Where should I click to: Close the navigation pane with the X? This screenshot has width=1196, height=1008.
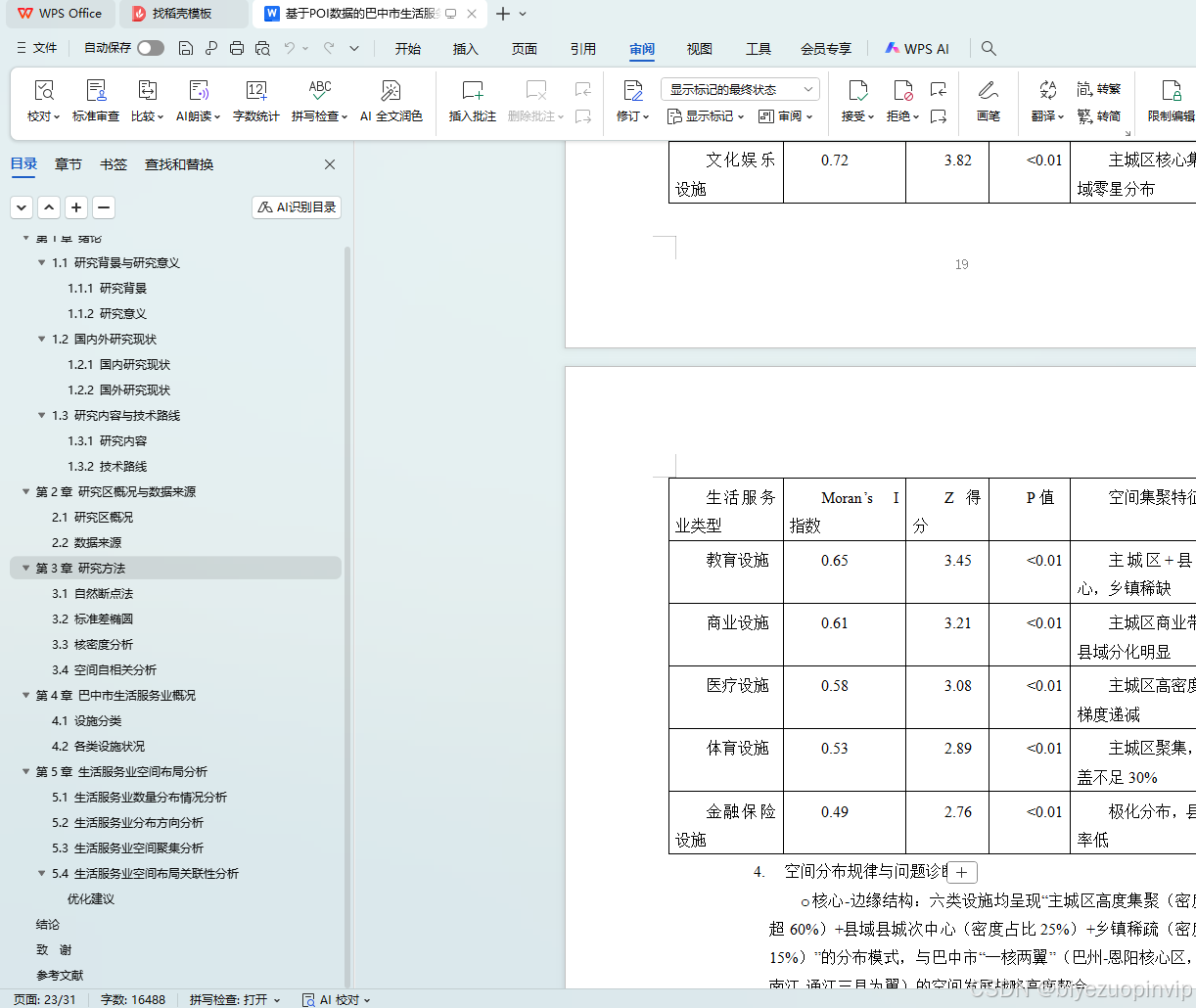pyautogui.click(x=330, y=164)
